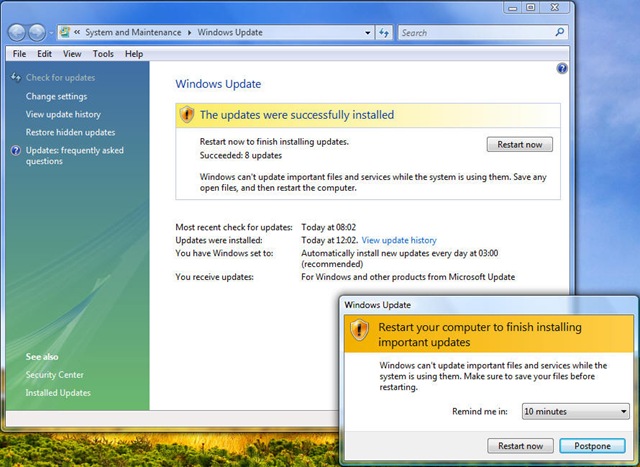Click the Succeeded: 8 updates text
This screenshot has width=640, height=467.
241,156
